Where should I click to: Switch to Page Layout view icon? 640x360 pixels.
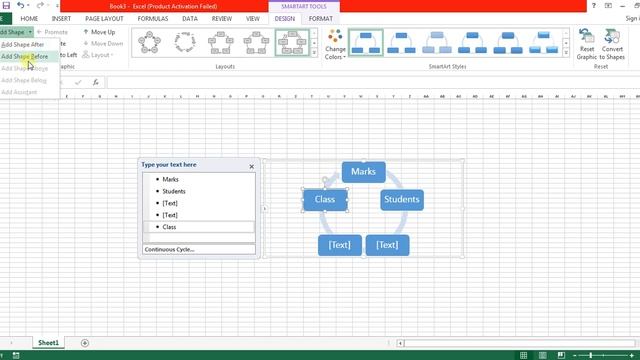[542, 355]
